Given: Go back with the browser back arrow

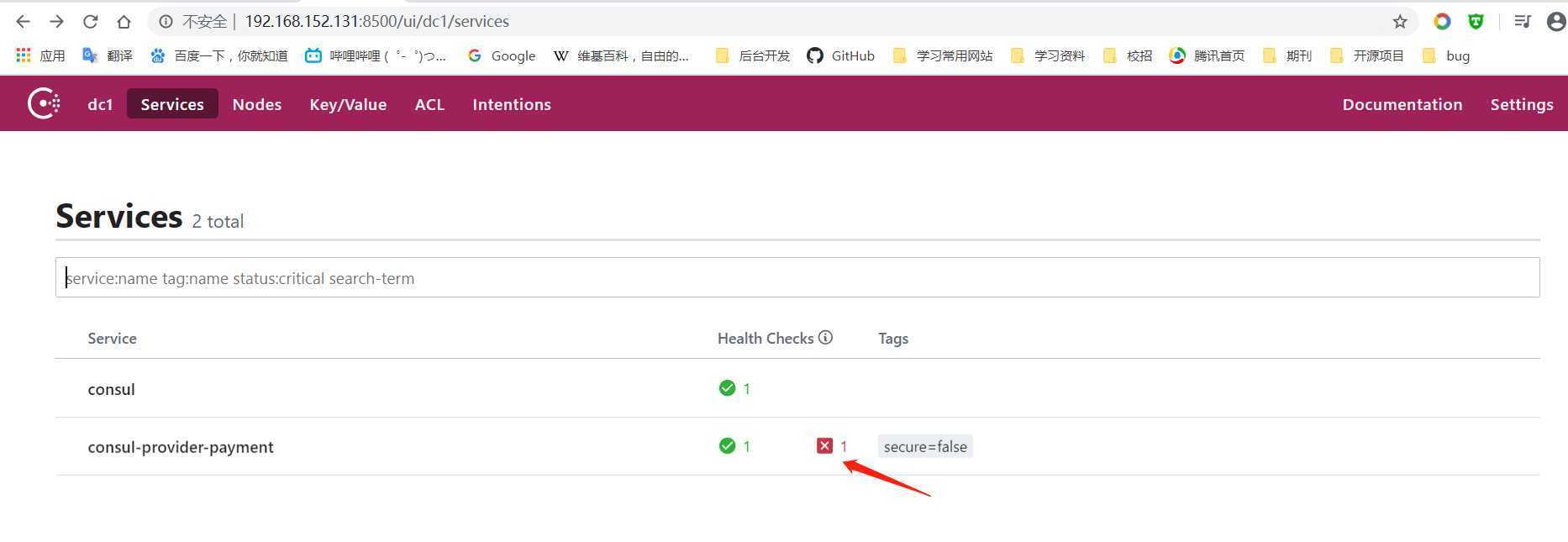Looking at the screenshot, I should coord(23,21).
